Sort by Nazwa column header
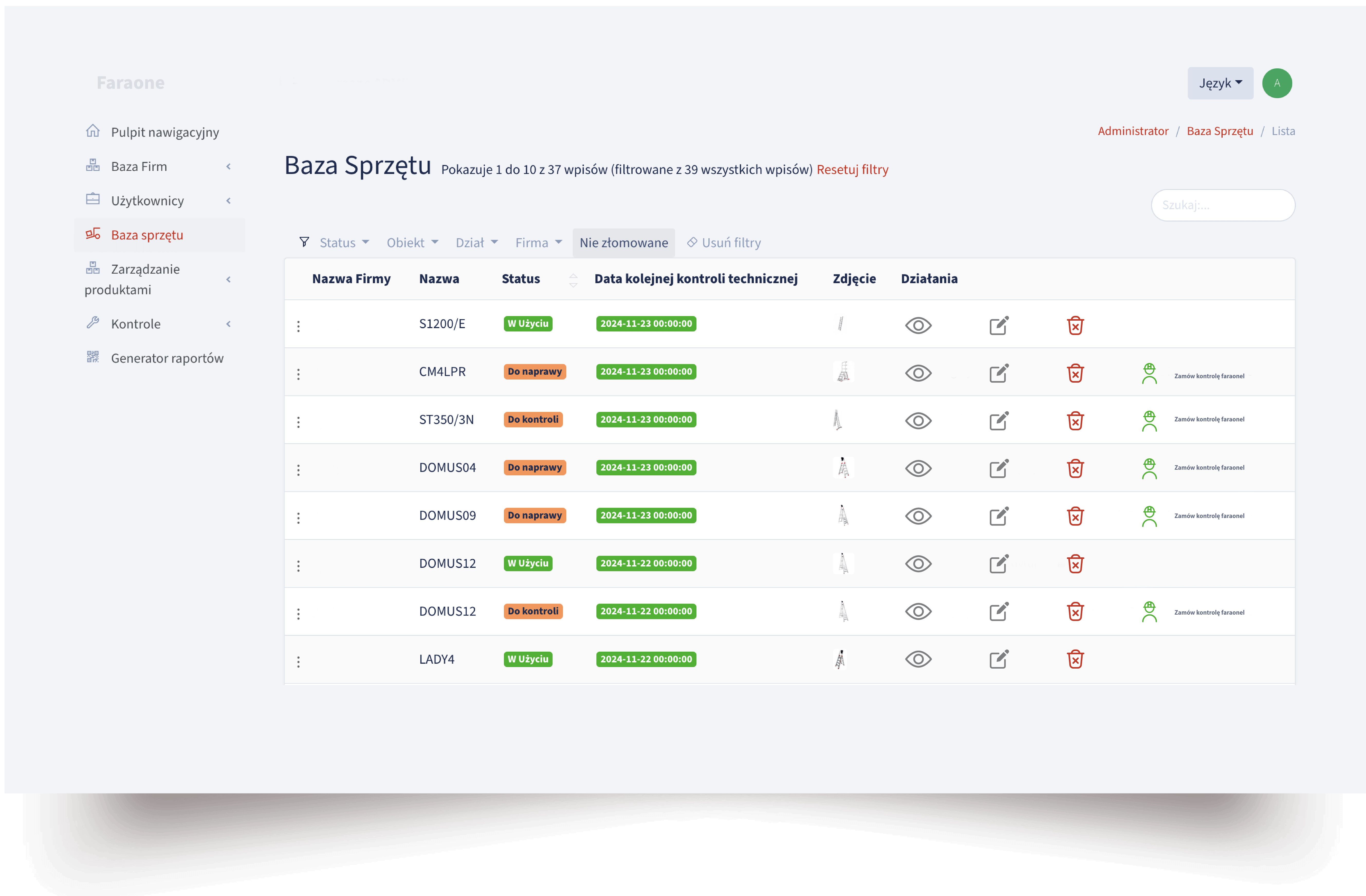This screenshot has width=1366, height=896. coord(439,279)
